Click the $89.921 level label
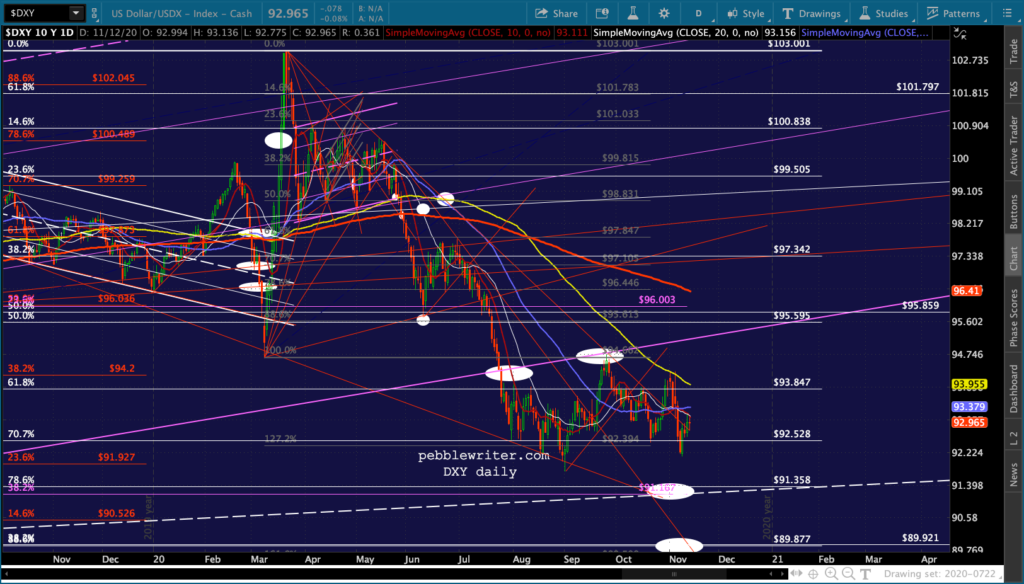This screenshot has height=584, width=1024. (x=921, y=538)
